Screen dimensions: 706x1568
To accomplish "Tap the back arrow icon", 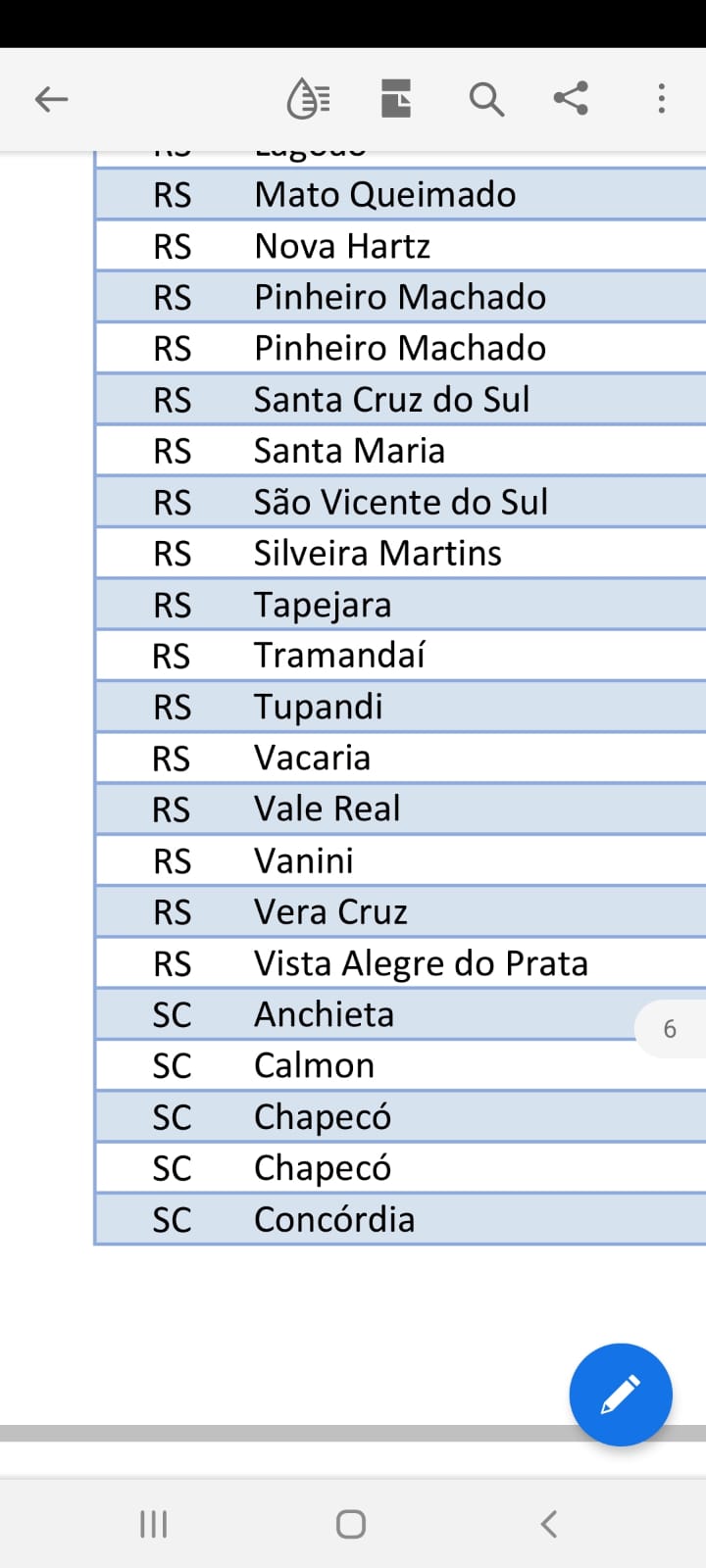I will pos(51,99).
